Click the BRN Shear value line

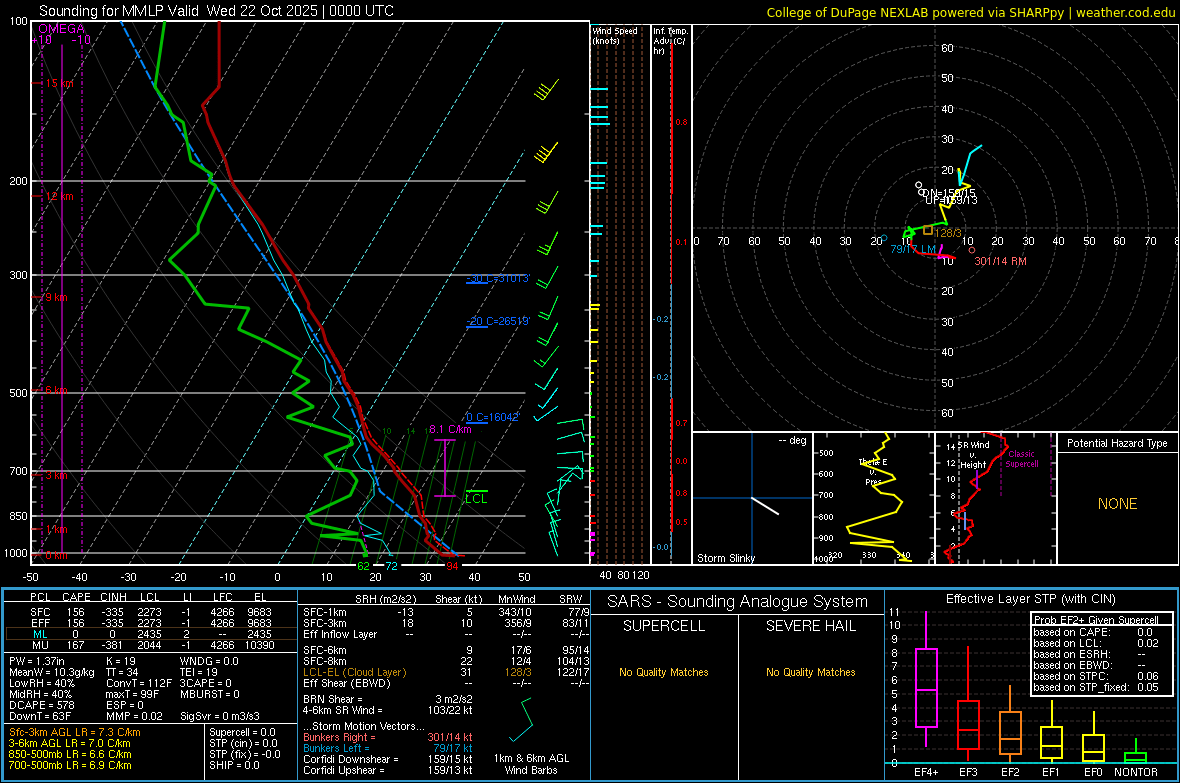388,699
